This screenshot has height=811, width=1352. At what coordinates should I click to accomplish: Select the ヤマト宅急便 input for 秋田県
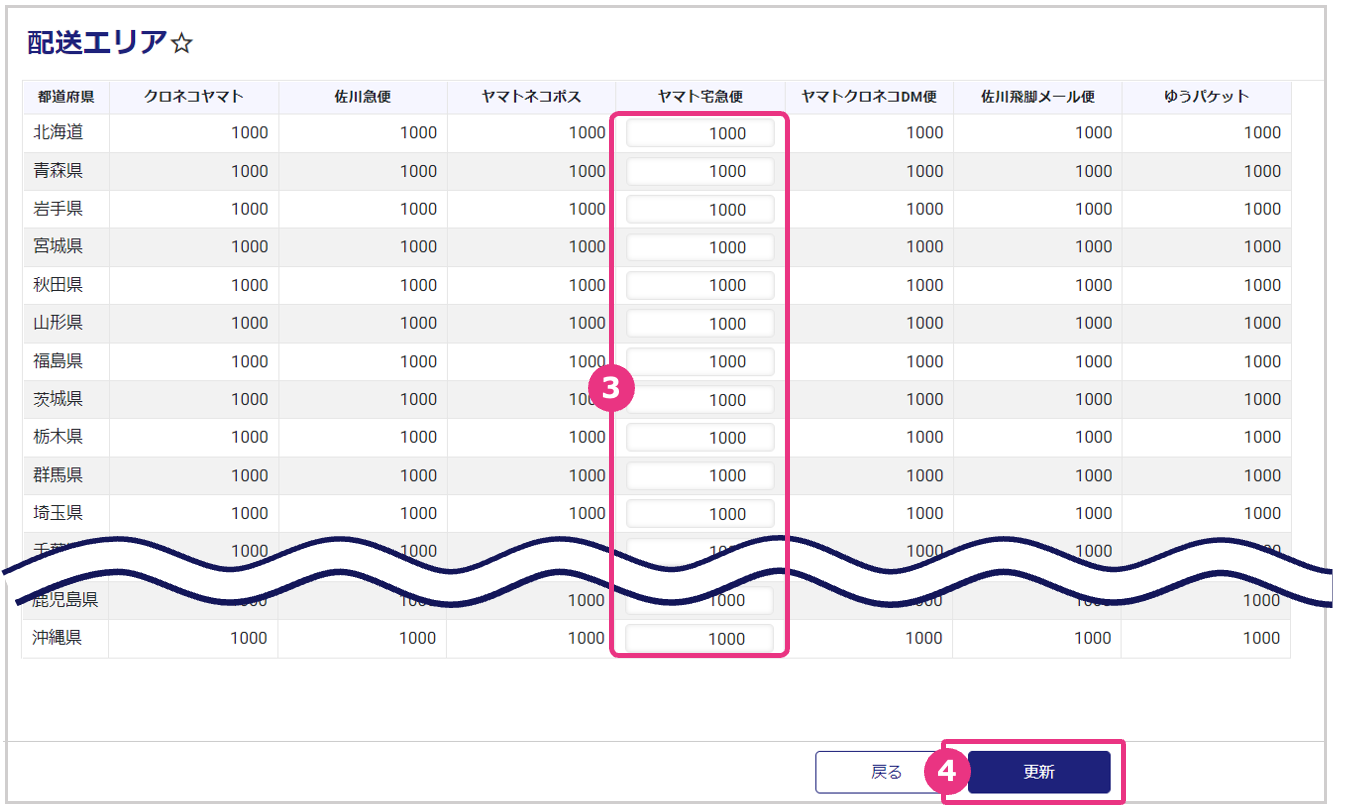(x=700, y=285)
